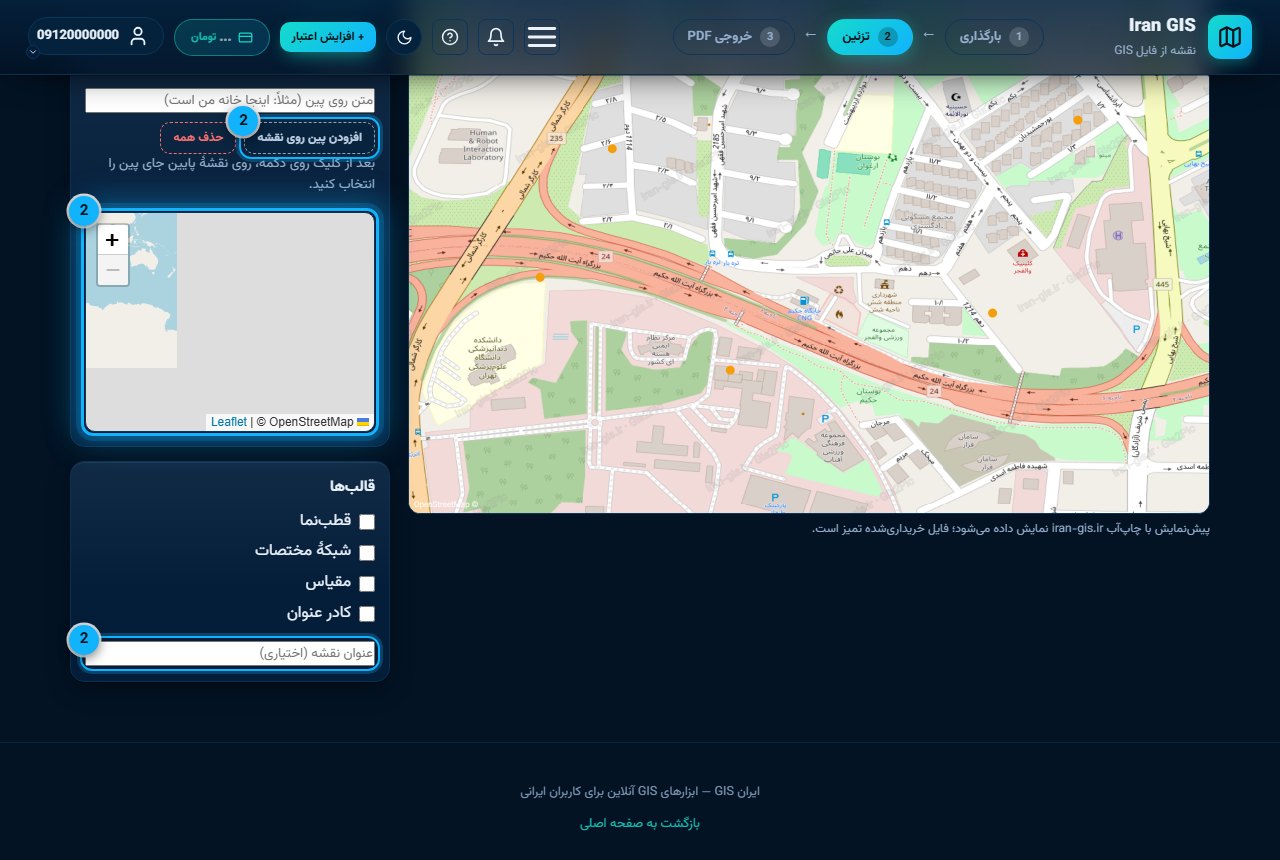This screenshot has height=860, width=1280.
Task: Open the notifications bell
Action: (x=496, y=37)
